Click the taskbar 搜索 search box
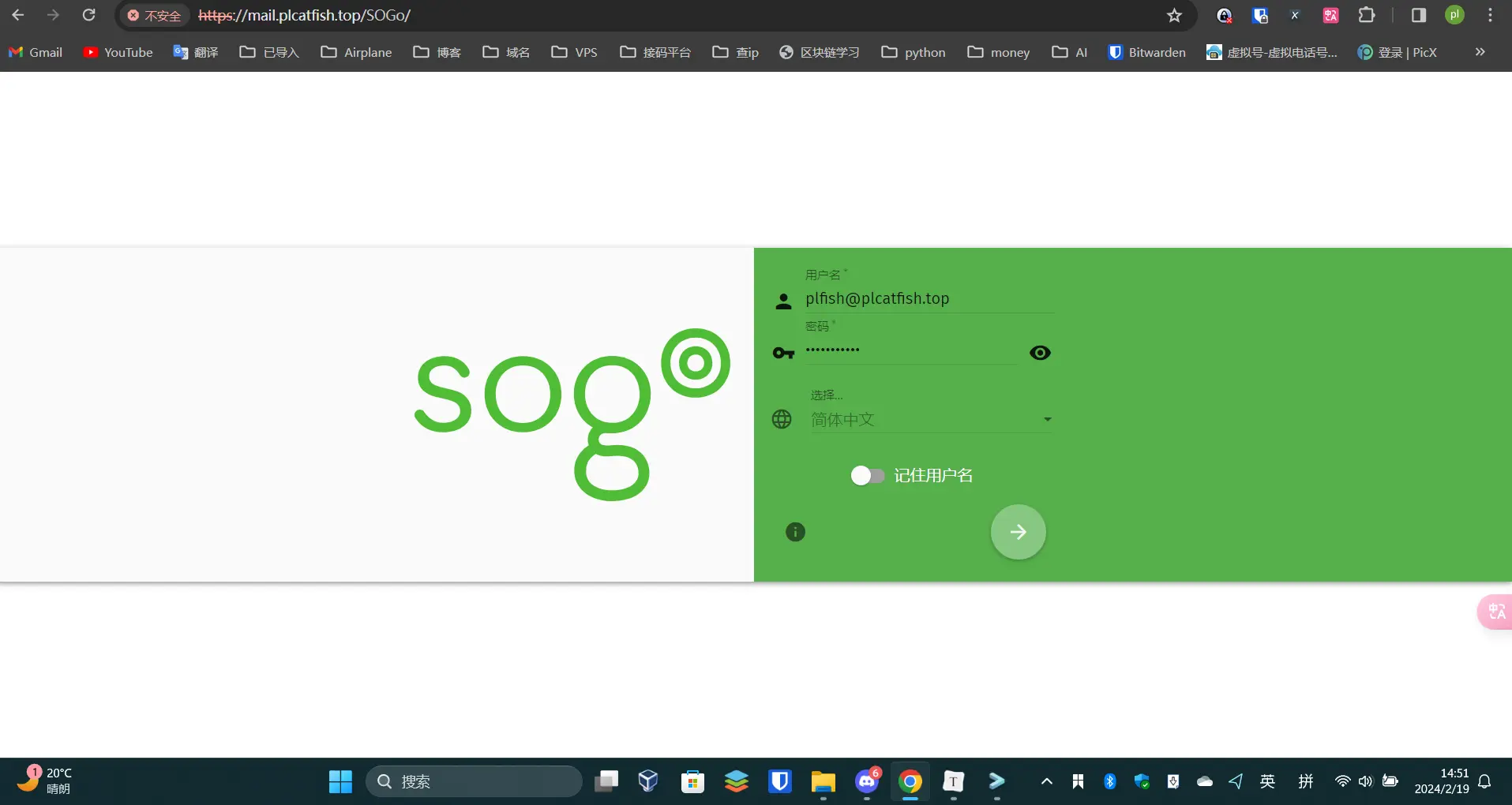The image size is (1512, 805). click(x=474, y=781)
